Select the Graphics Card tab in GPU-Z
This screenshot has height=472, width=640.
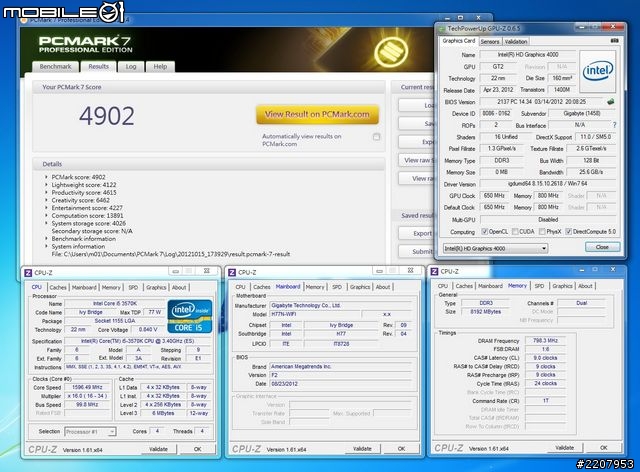[x=459, y=41]
